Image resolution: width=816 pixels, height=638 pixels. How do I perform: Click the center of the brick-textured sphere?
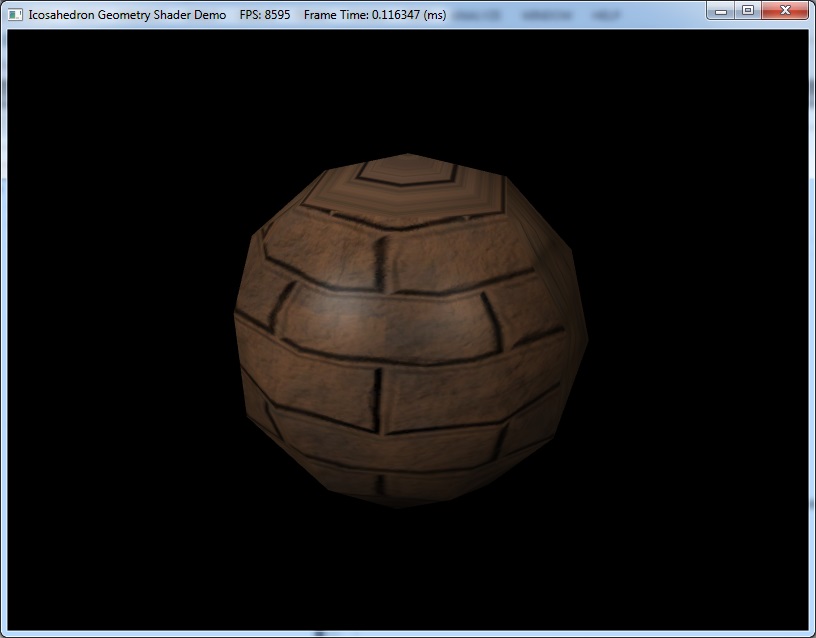408,330
